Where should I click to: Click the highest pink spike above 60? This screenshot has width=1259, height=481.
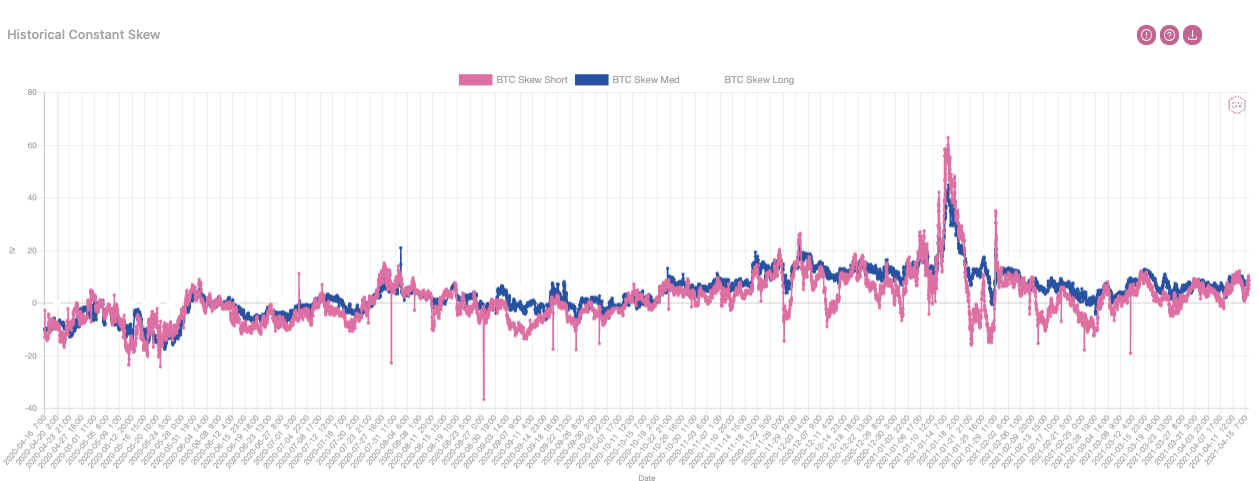(947, 139)
